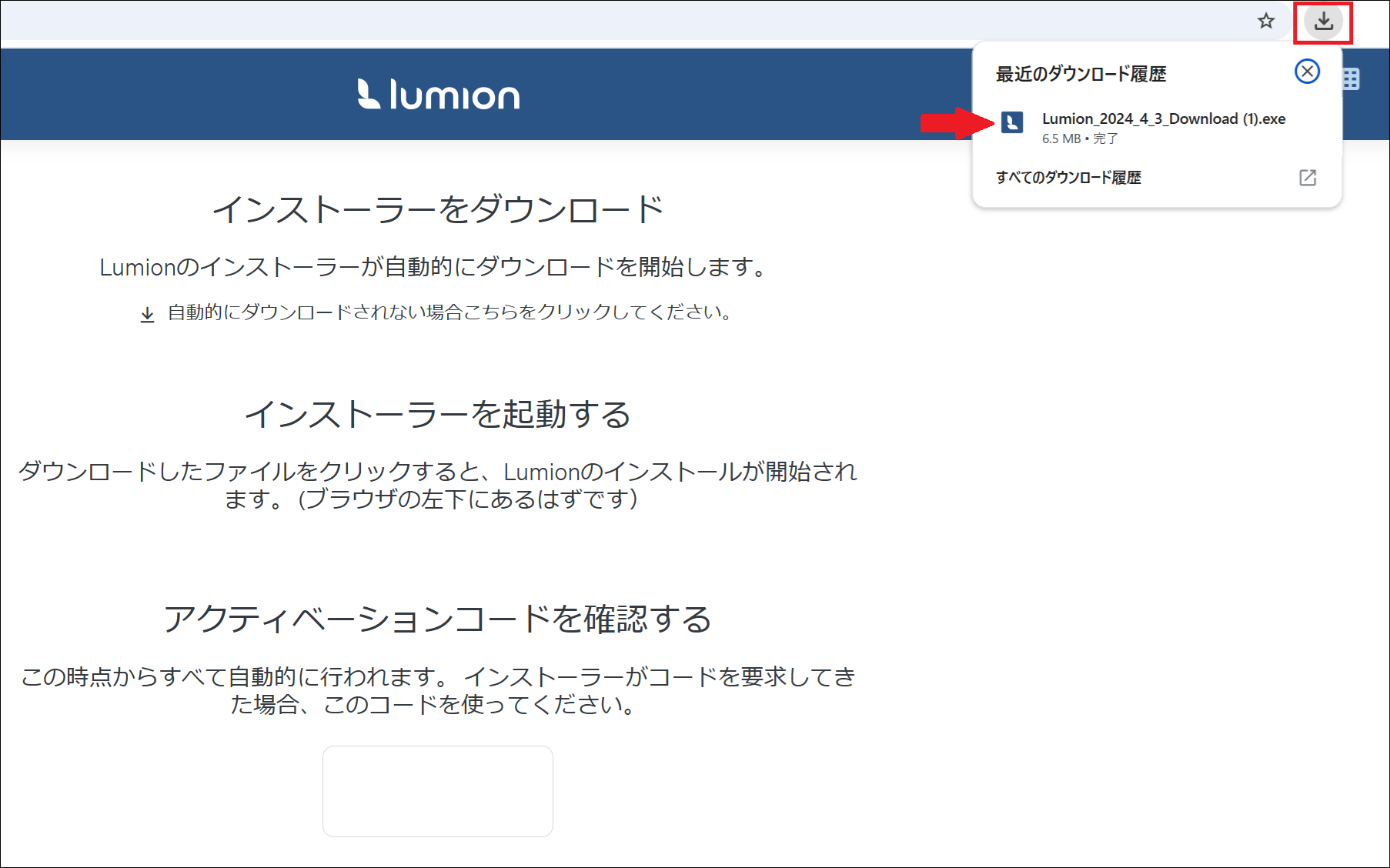
Task: Click the external link icon for download history
Action: coord(1308,178)
